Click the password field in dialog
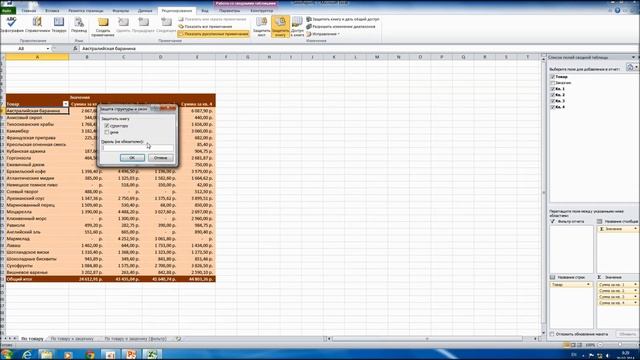This screenshot has height=360, width=640. (x=138, y=148)
